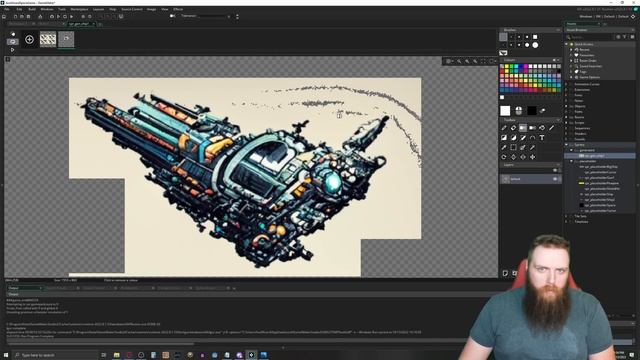
Task: Select the Pan move-arrows tool
Action: point(532,157)
